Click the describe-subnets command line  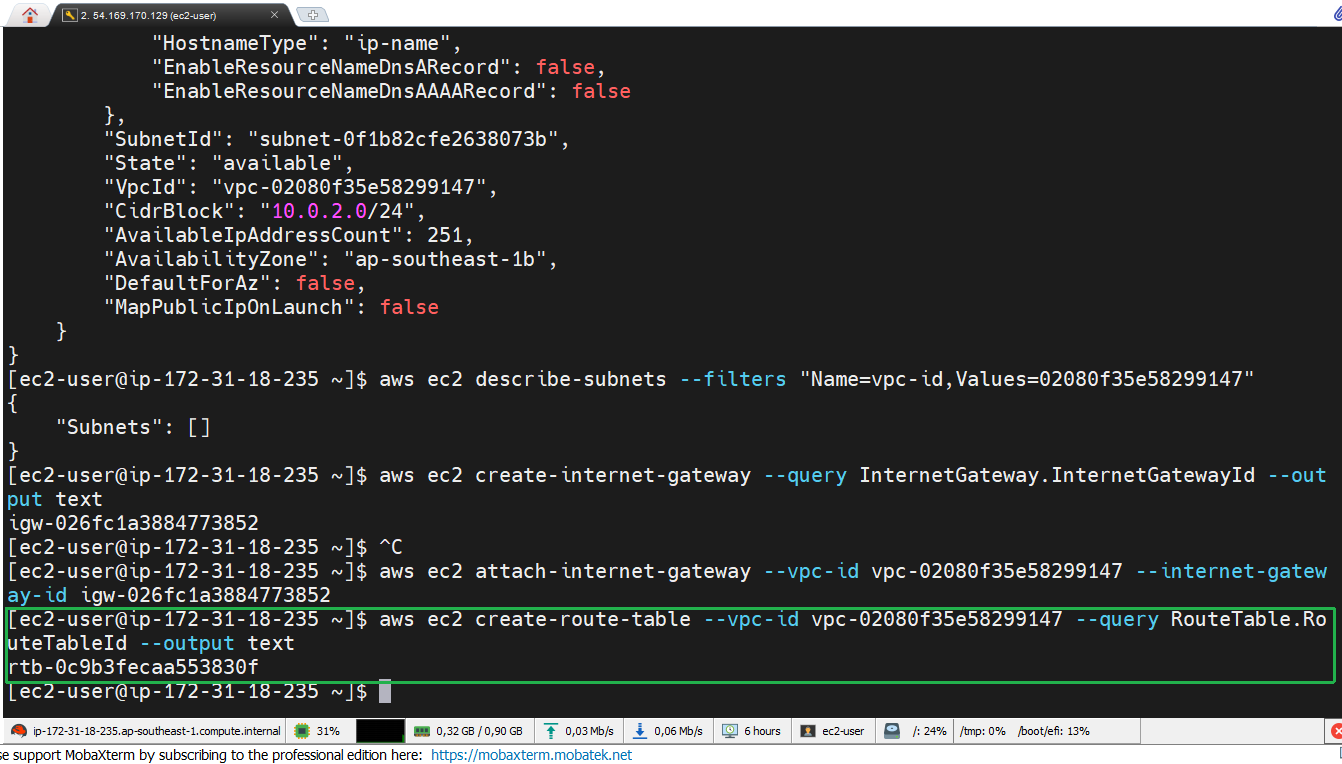click(631, 379)
